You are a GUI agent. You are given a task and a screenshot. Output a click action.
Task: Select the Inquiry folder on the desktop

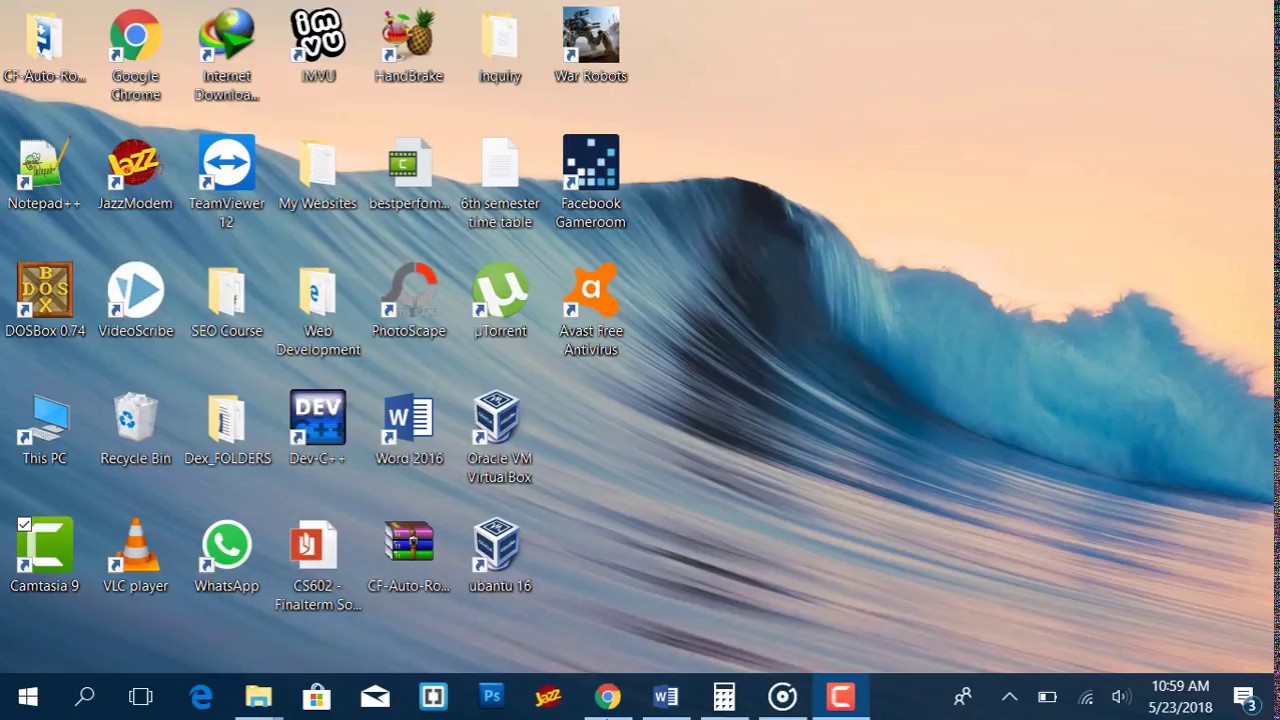coord(500,47)
